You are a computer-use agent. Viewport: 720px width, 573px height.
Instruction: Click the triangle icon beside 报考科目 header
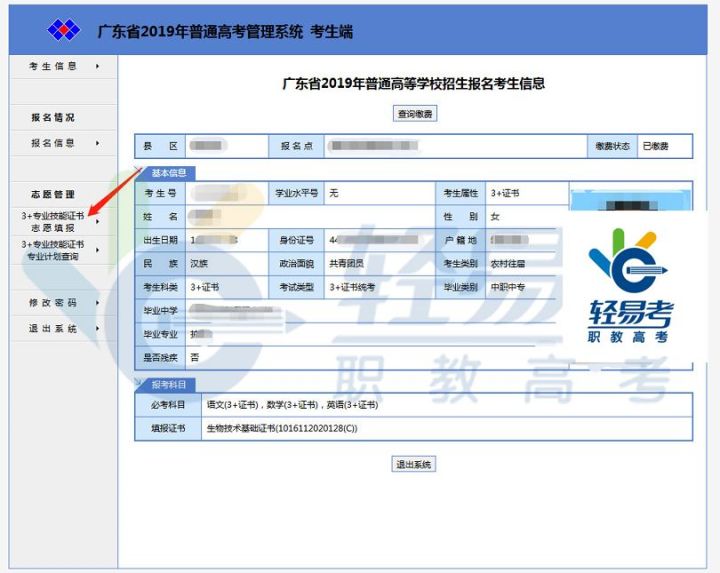(x=141, y=384)
